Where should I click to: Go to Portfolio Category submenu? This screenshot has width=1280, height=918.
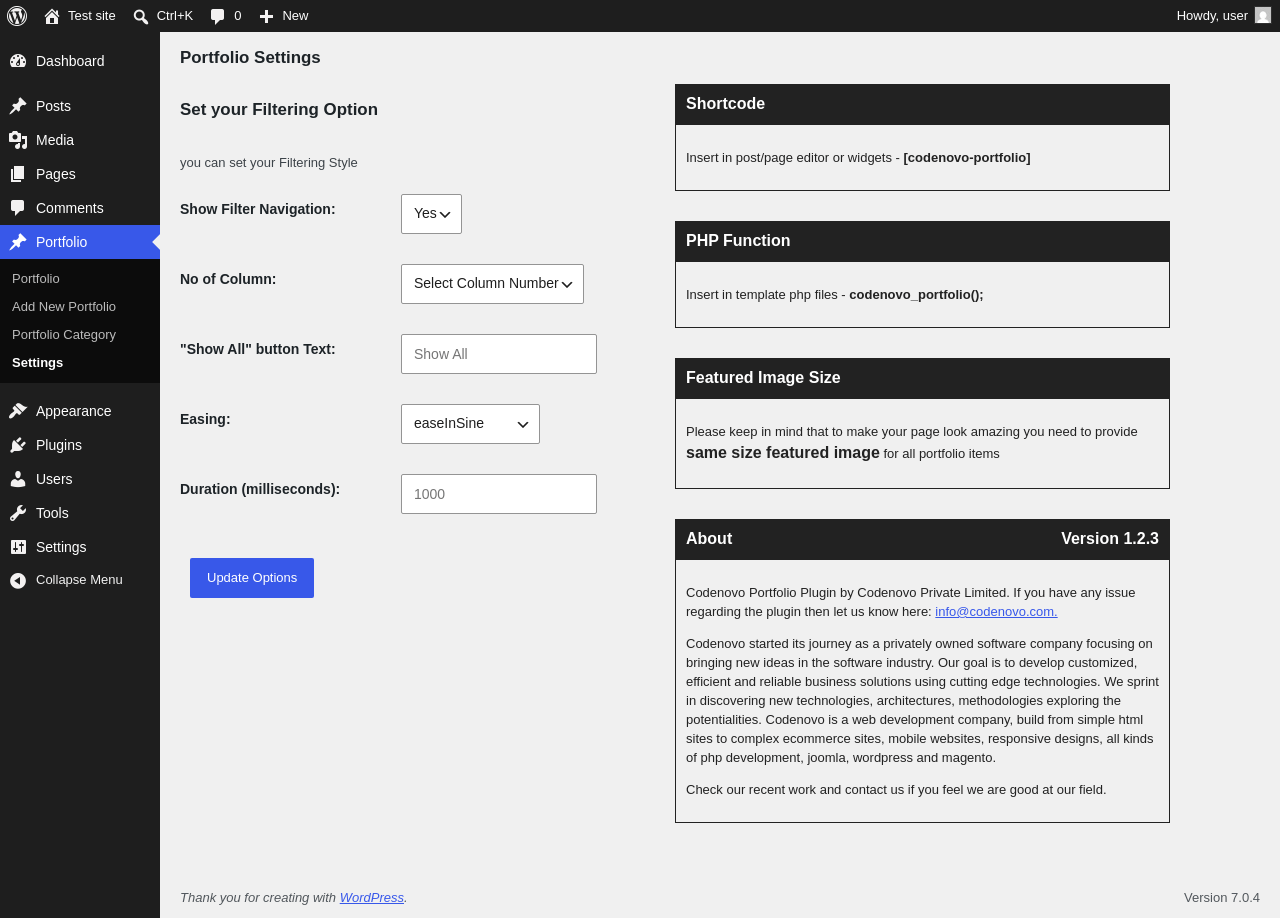[64, 334]
